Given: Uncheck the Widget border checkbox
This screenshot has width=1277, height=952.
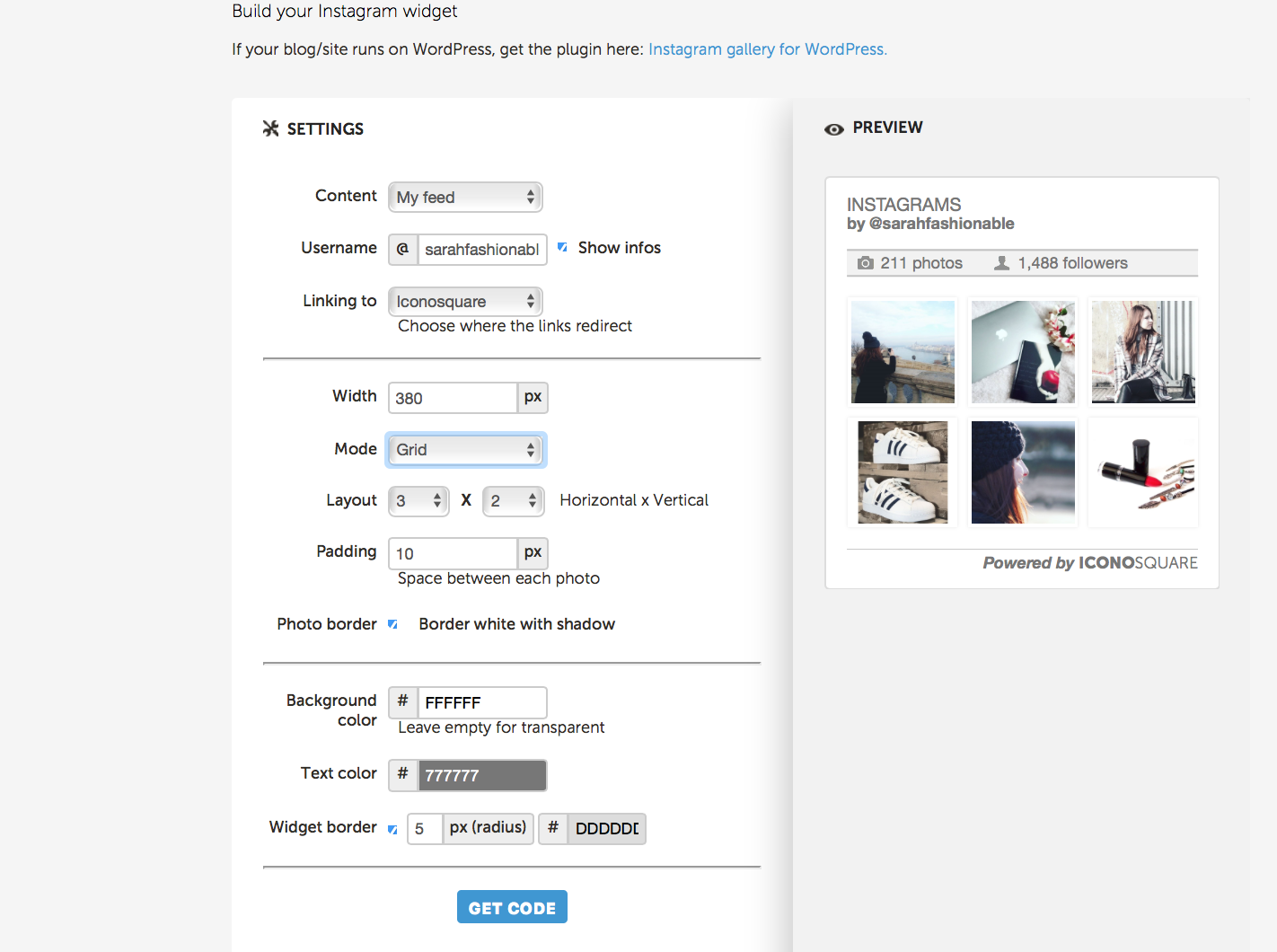Looking at the screenshot, I should coord(392,829).
